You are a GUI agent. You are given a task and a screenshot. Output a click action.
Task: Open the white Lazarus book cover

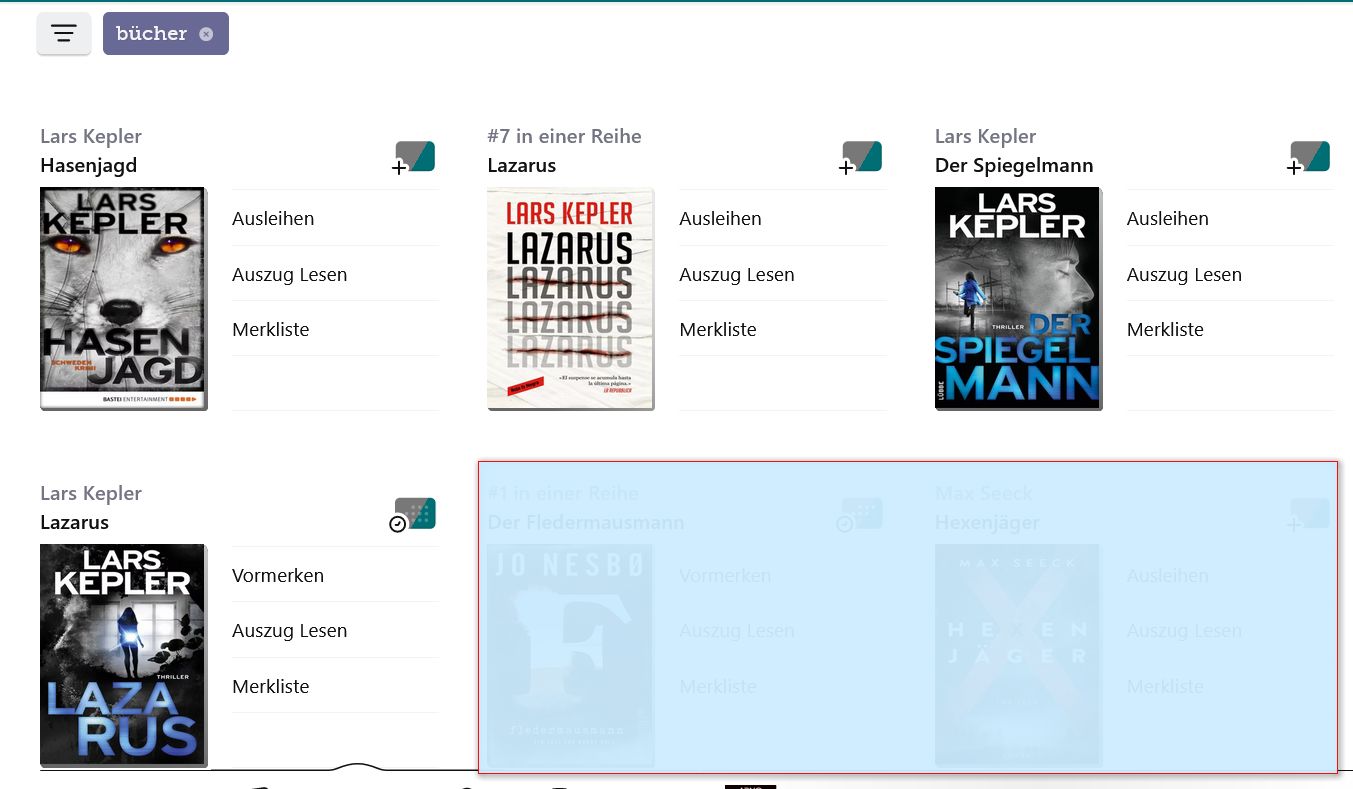570,298
